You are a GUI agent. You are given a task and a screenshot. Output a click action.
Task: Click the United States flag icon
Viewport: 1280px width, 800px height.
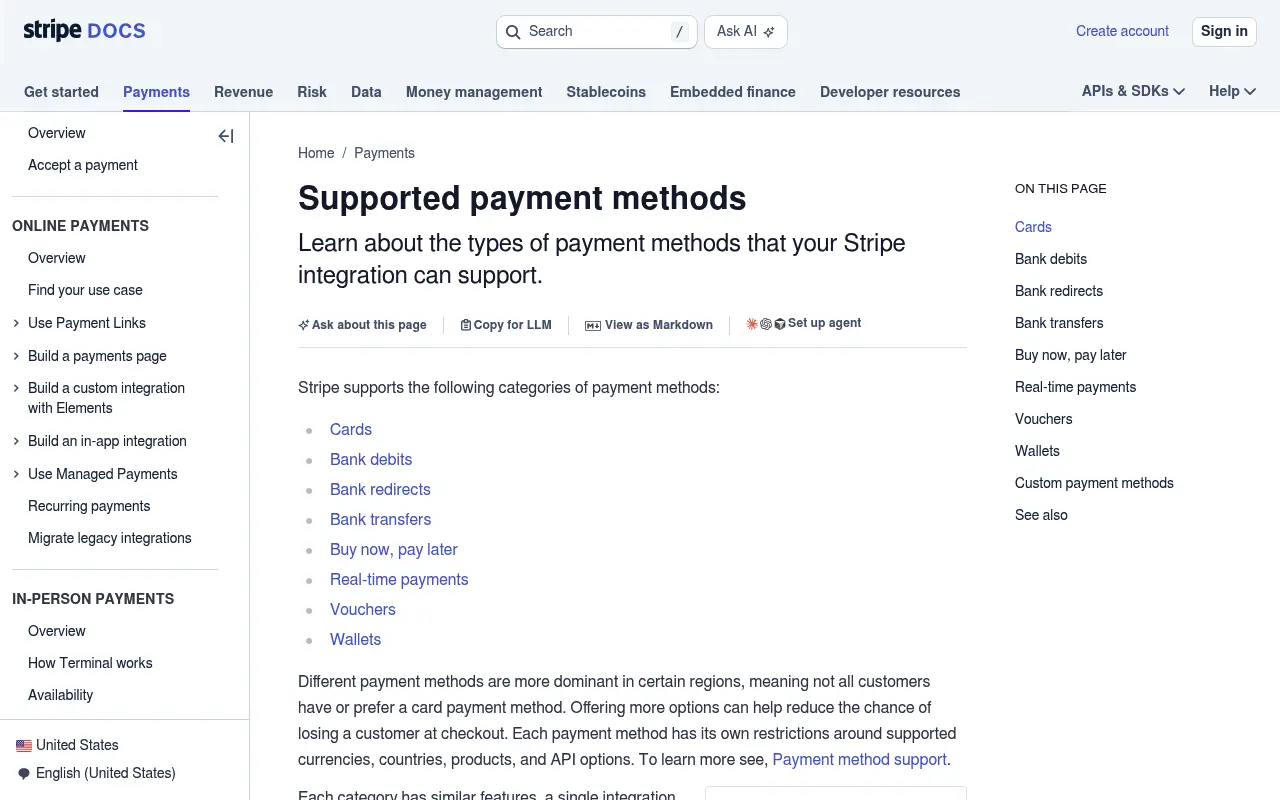[x=24, y=745]
